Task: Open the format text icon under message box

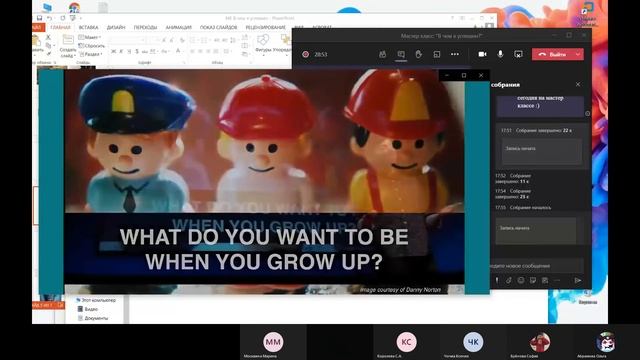Action: pyautogui.click(x=497, y=280)
